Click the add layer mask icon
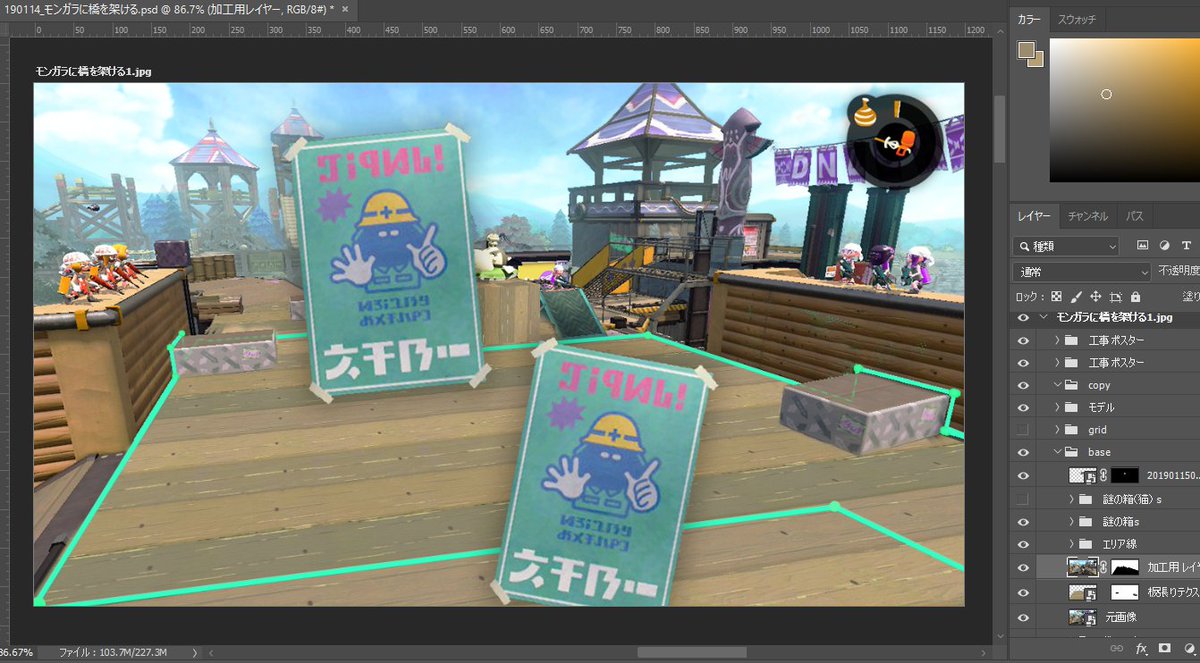 pyautogui.click(x=1165, y=649)
